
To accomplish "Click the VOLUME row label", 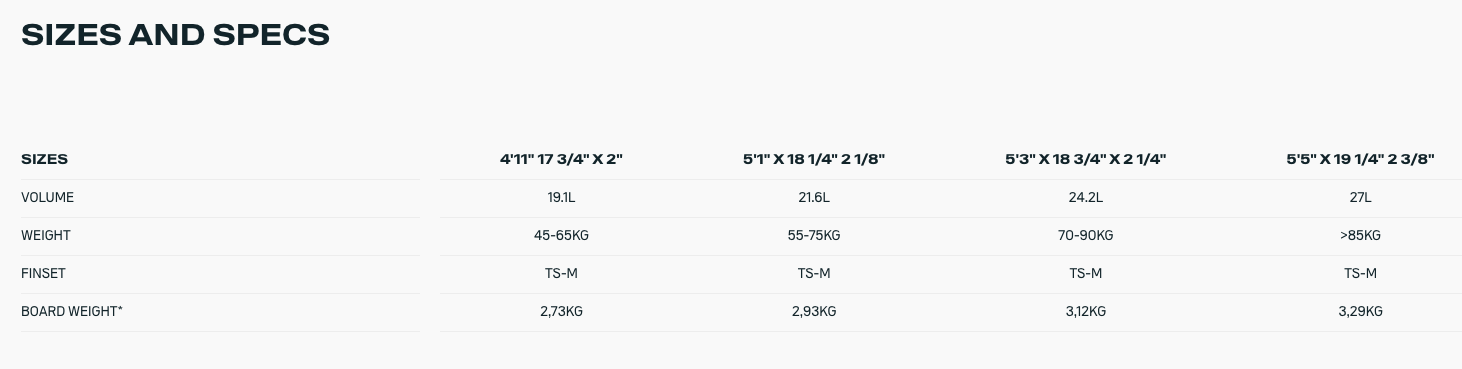I will pyautogui.click(x=47, y=197).
